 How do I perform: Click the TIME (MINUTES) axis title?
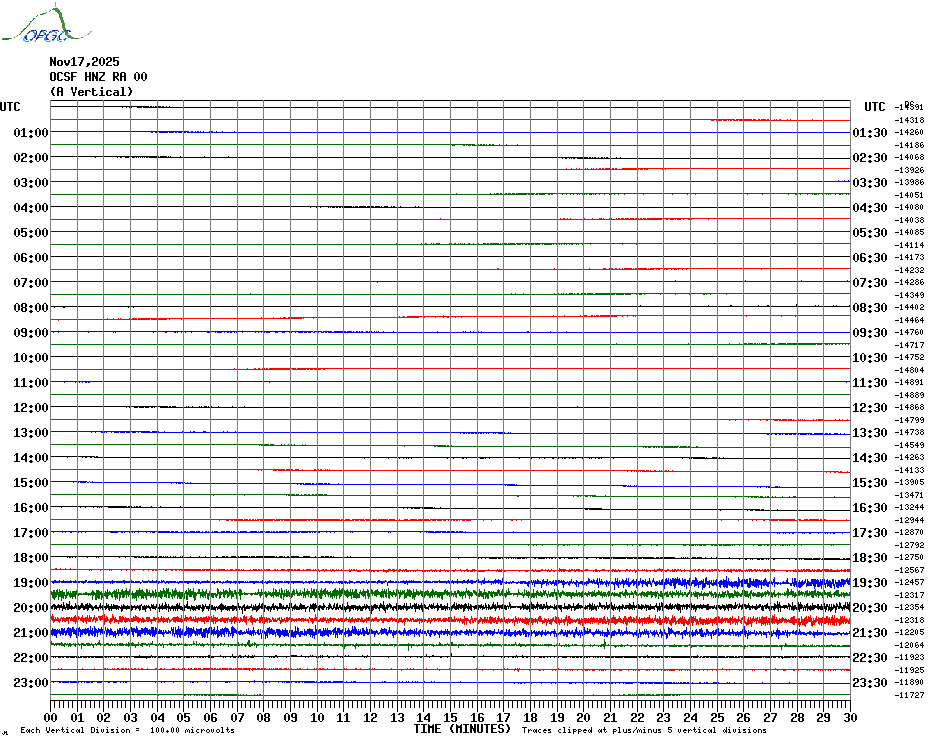click(x=462, y=729)
